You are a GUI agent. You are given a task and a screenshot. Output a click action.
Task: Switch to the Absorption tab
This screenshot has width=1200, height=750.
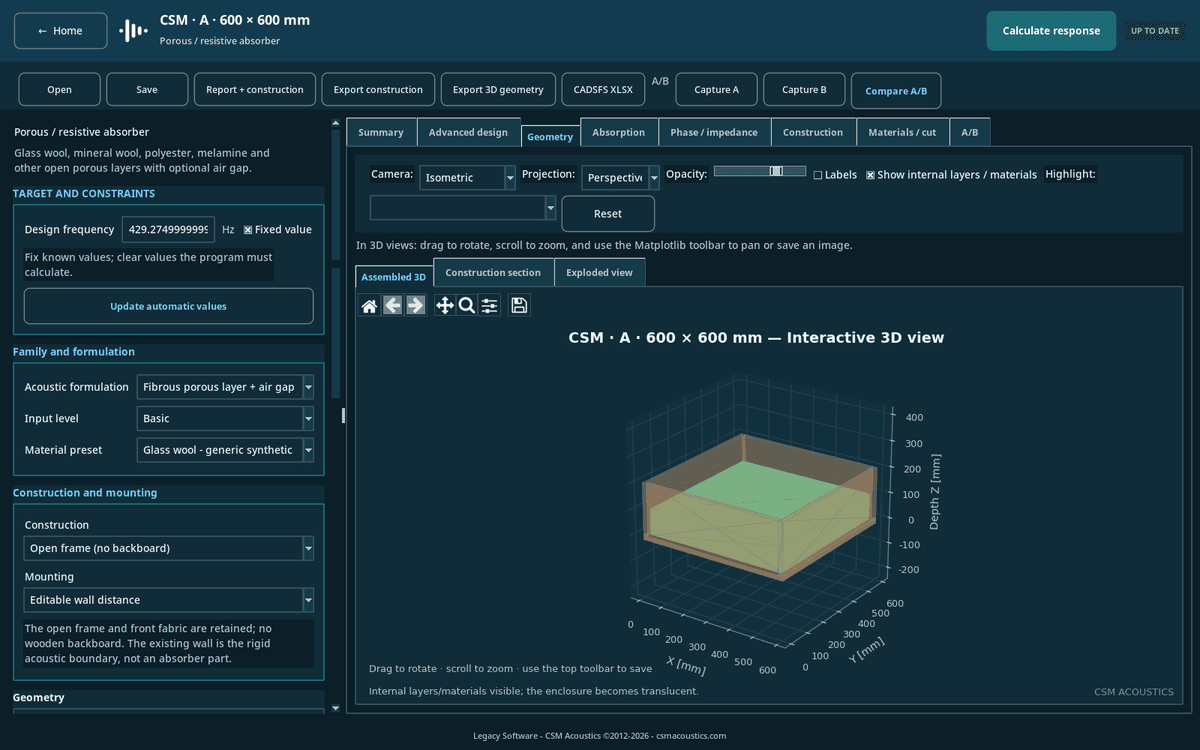click(x=619, y=132)
